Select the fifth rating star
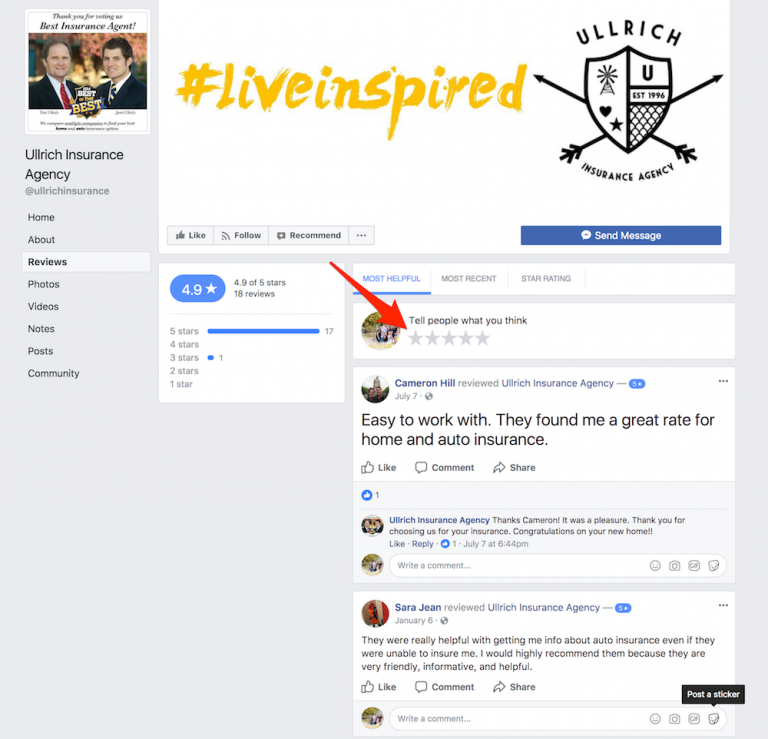 (x=482, y=338)
